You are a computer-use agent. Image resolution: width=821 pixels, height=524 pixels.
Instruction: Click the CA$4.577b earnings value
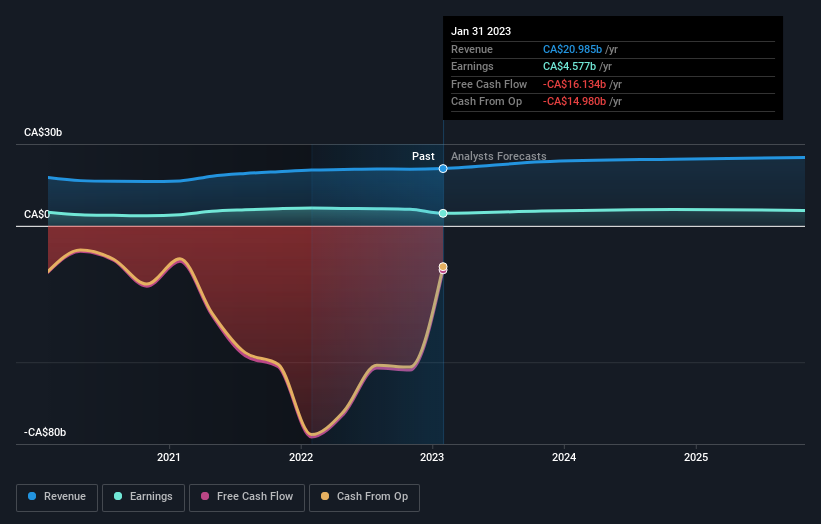tap(569, 66)
